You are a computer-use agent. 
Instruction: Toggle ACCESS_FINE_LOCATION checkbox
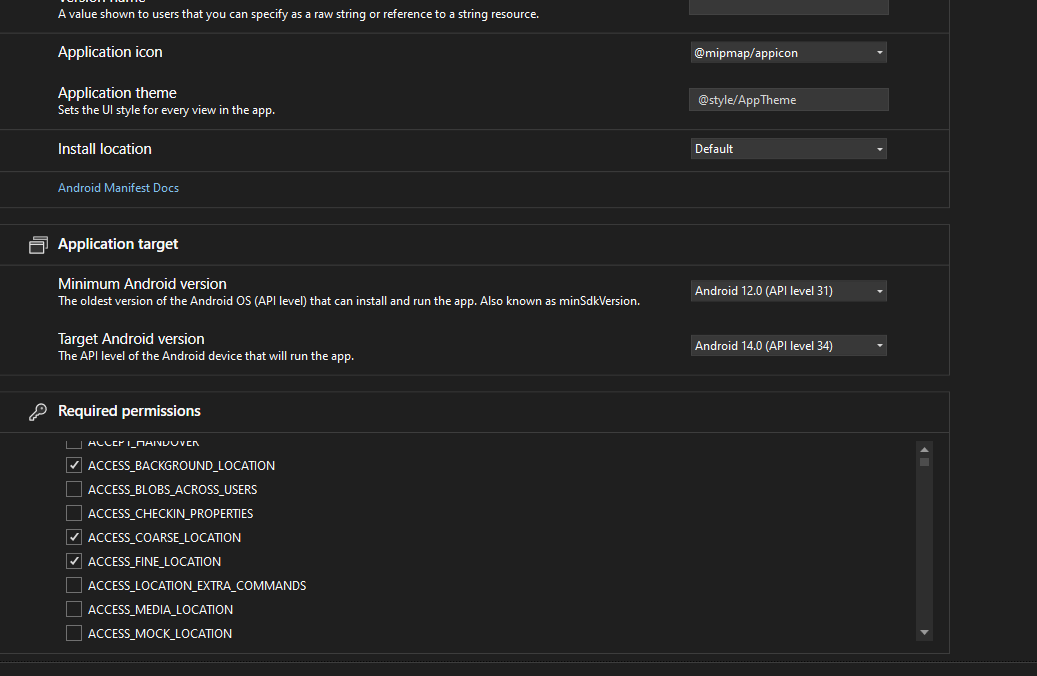coord(74,561)
